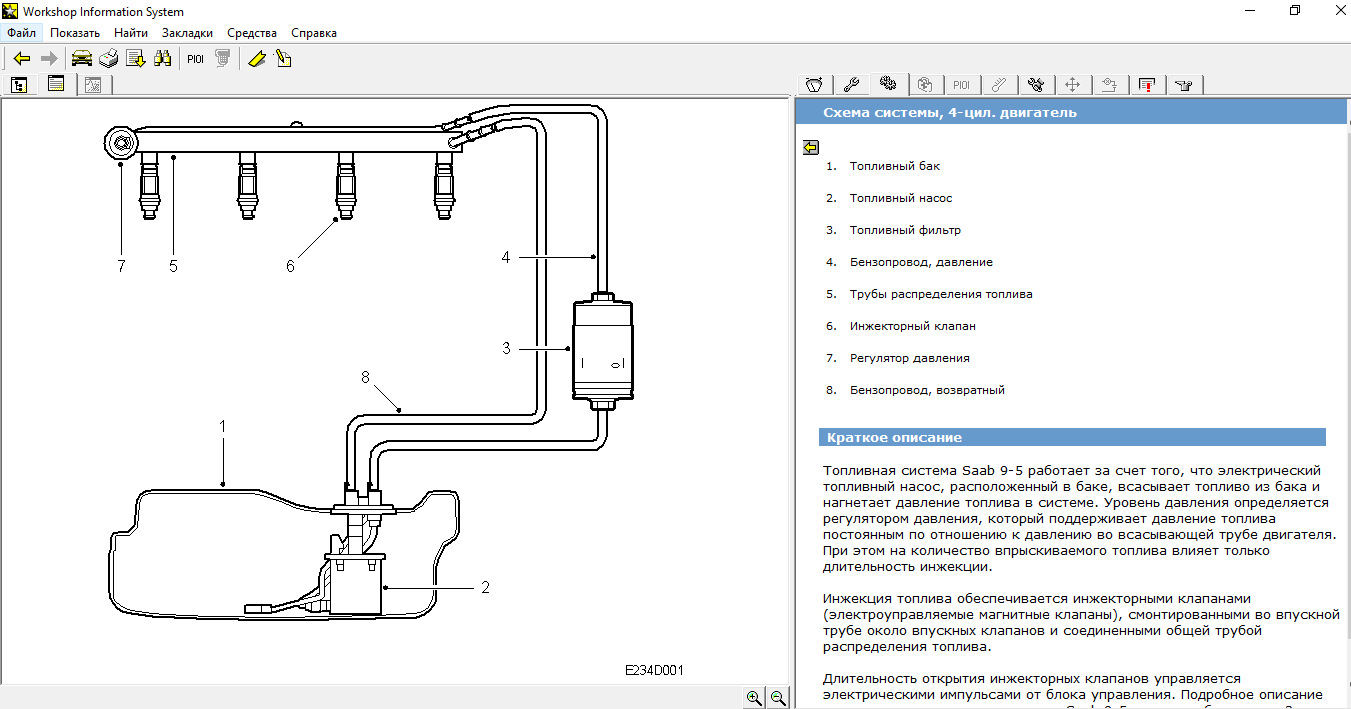Click the yellow return arrow above list

point(810,147)
